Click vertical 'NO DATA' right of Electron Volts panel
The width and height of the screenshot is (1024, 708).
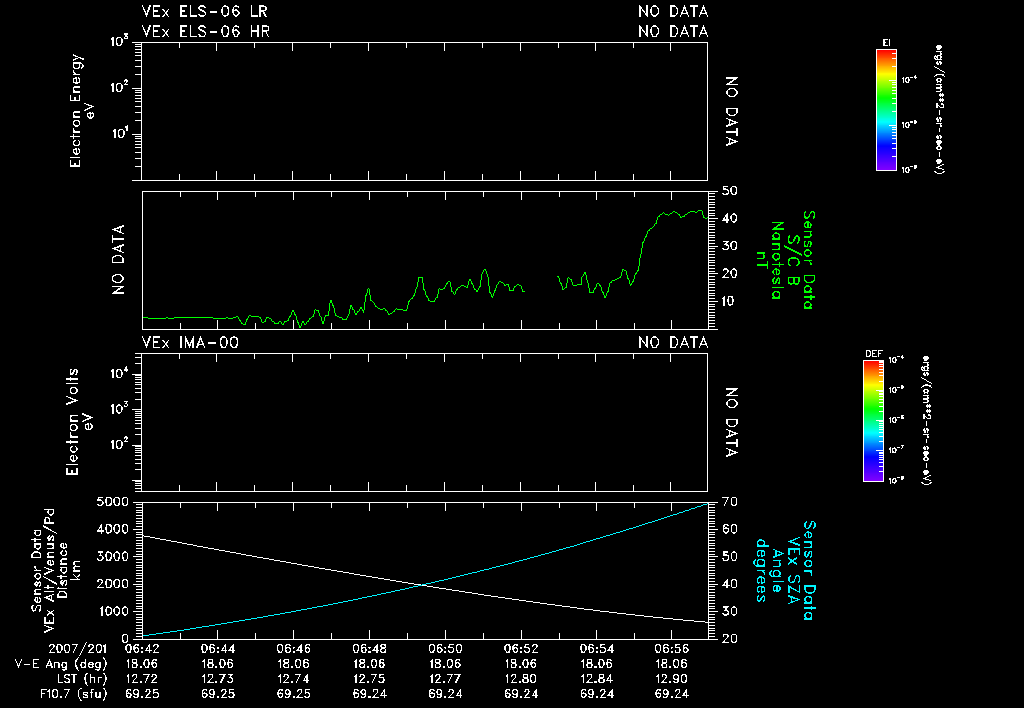coord(731,422)
